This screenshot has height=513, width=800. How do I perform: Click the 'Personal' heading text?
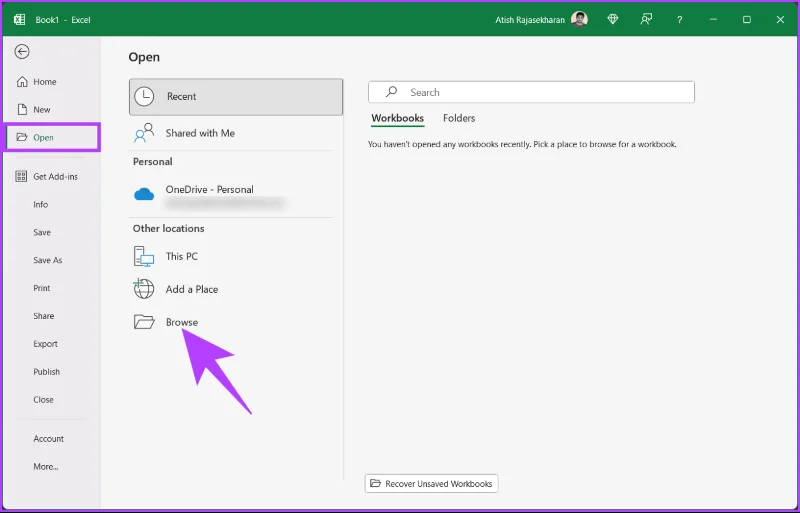(153, 162)
